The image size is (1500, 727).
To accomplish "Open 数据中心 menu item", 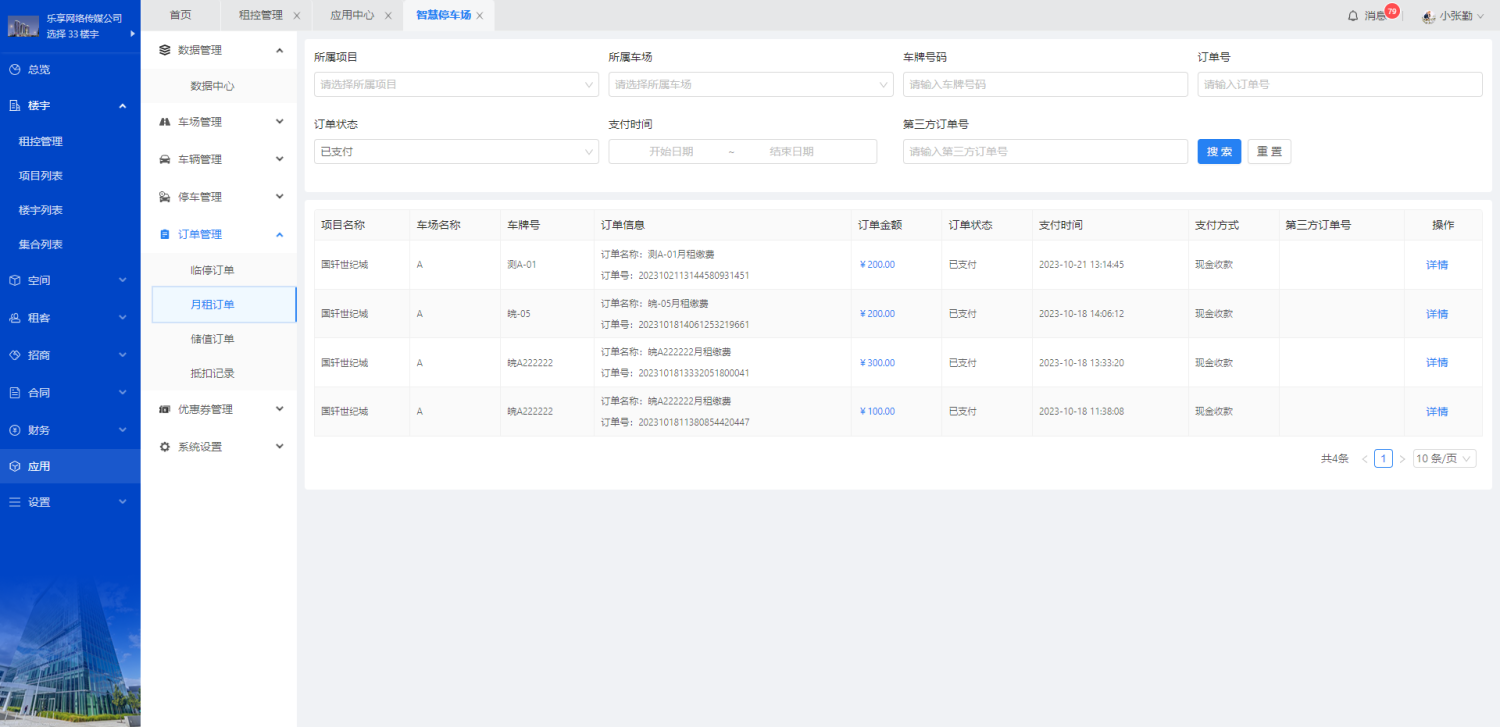I will click(213, 87).
